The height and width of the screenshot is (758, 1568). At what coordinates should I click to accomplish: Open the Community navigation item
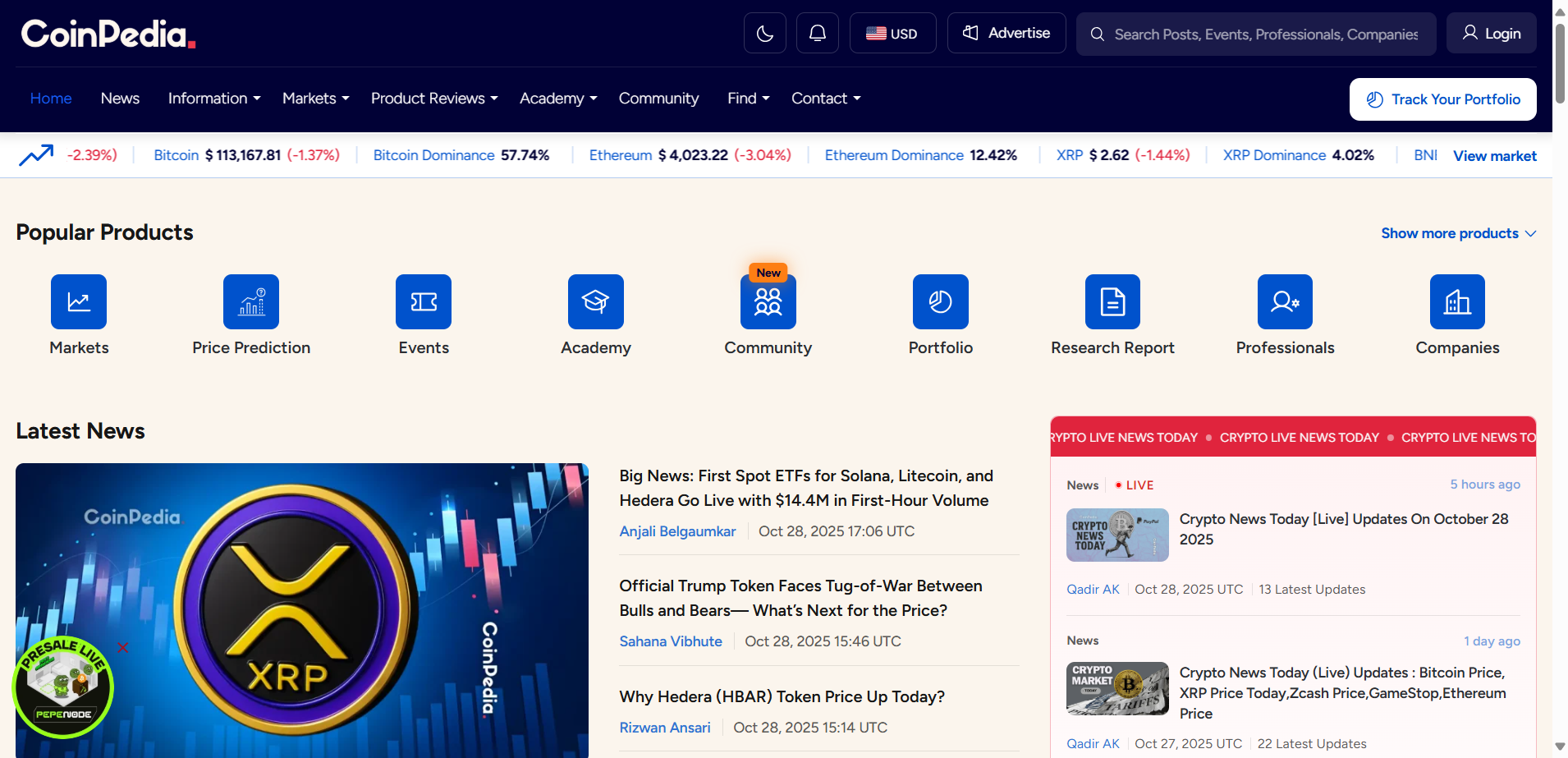click(x=658, y=99)
